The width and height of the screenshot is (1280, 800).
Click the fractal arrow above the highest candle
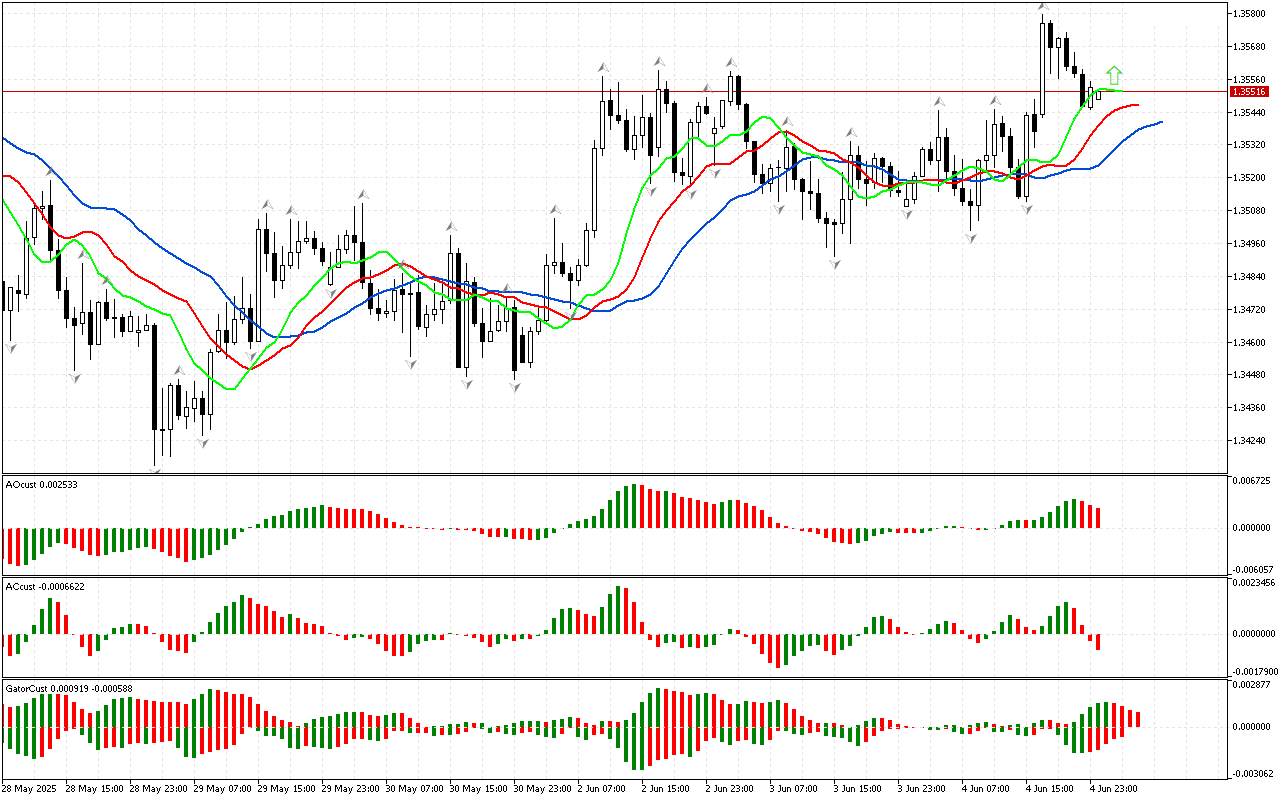(1043, 6)
